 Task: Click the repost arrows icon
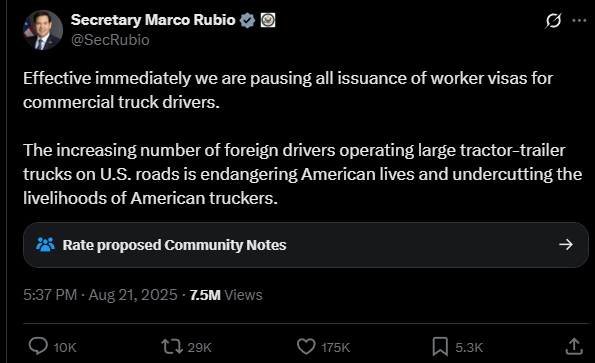click(x=172, y=346)
